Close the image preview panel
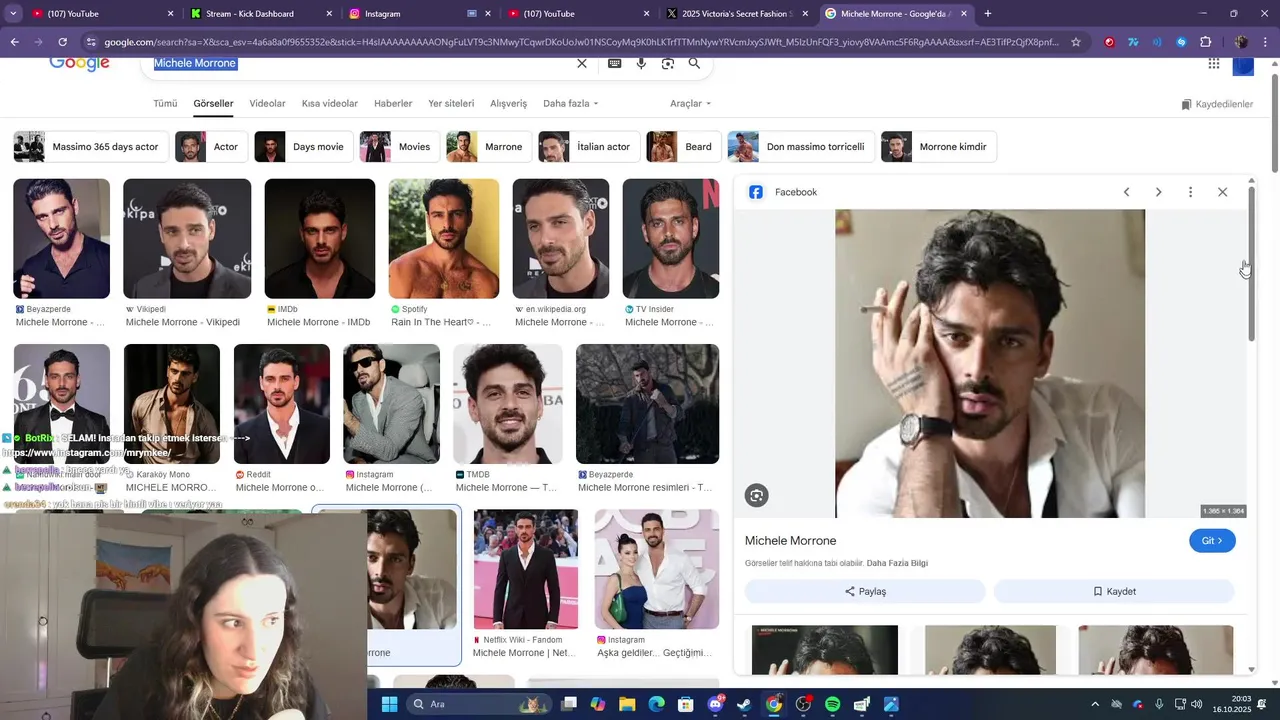The image size is (1280, 720). point(1222,192)
